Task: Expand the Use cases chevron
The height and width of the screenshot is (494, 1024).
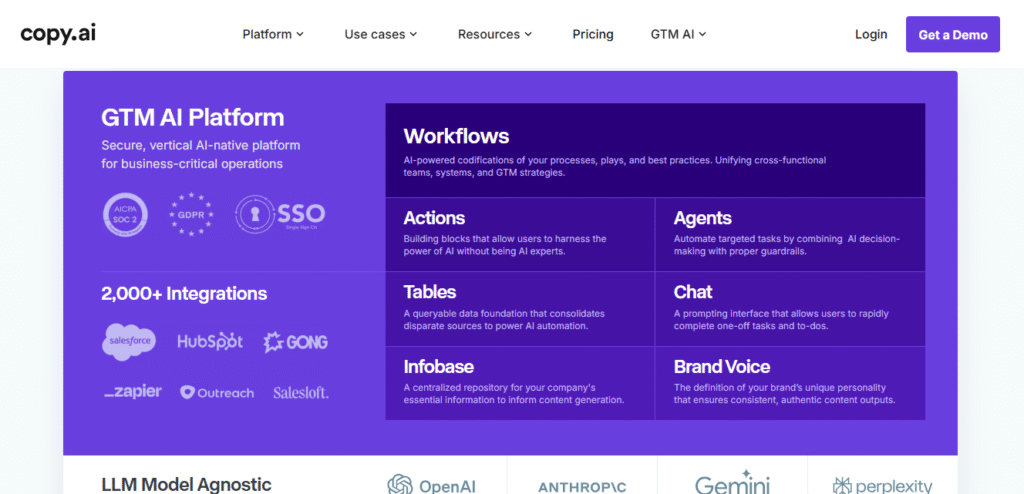Action: (413, 34)
